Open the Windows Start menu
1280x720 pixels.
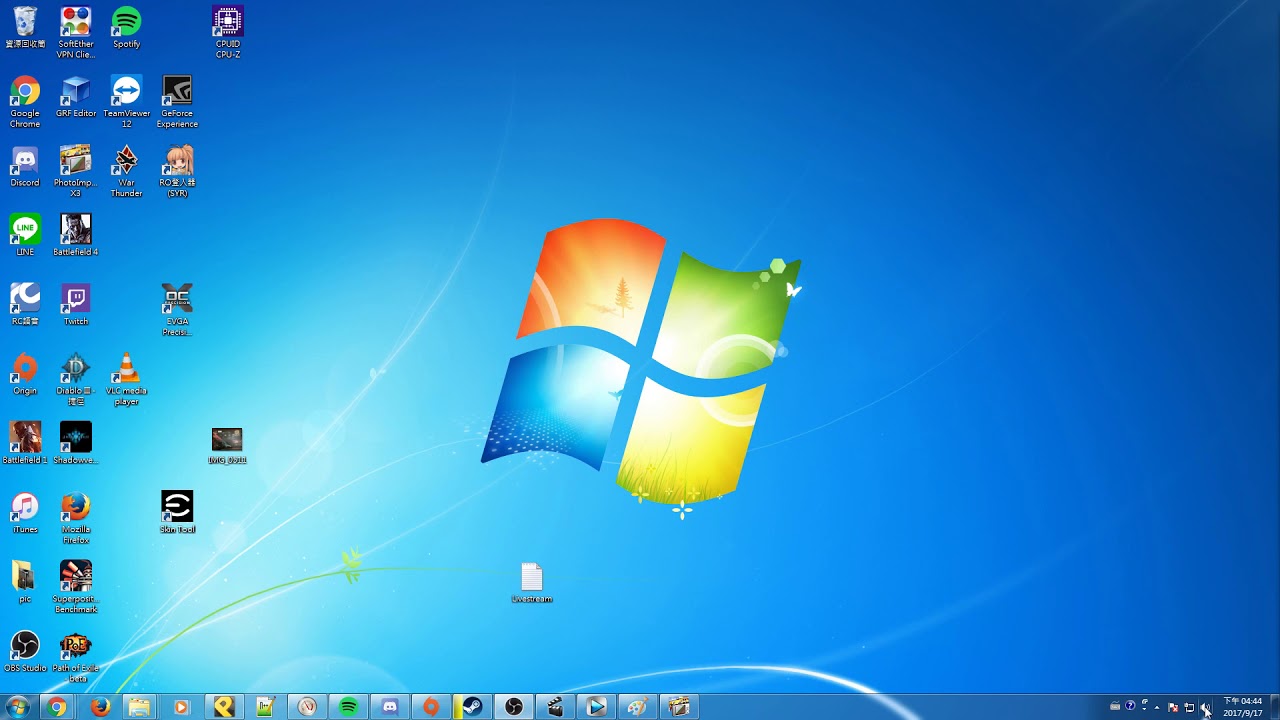[x=18, y=707]
